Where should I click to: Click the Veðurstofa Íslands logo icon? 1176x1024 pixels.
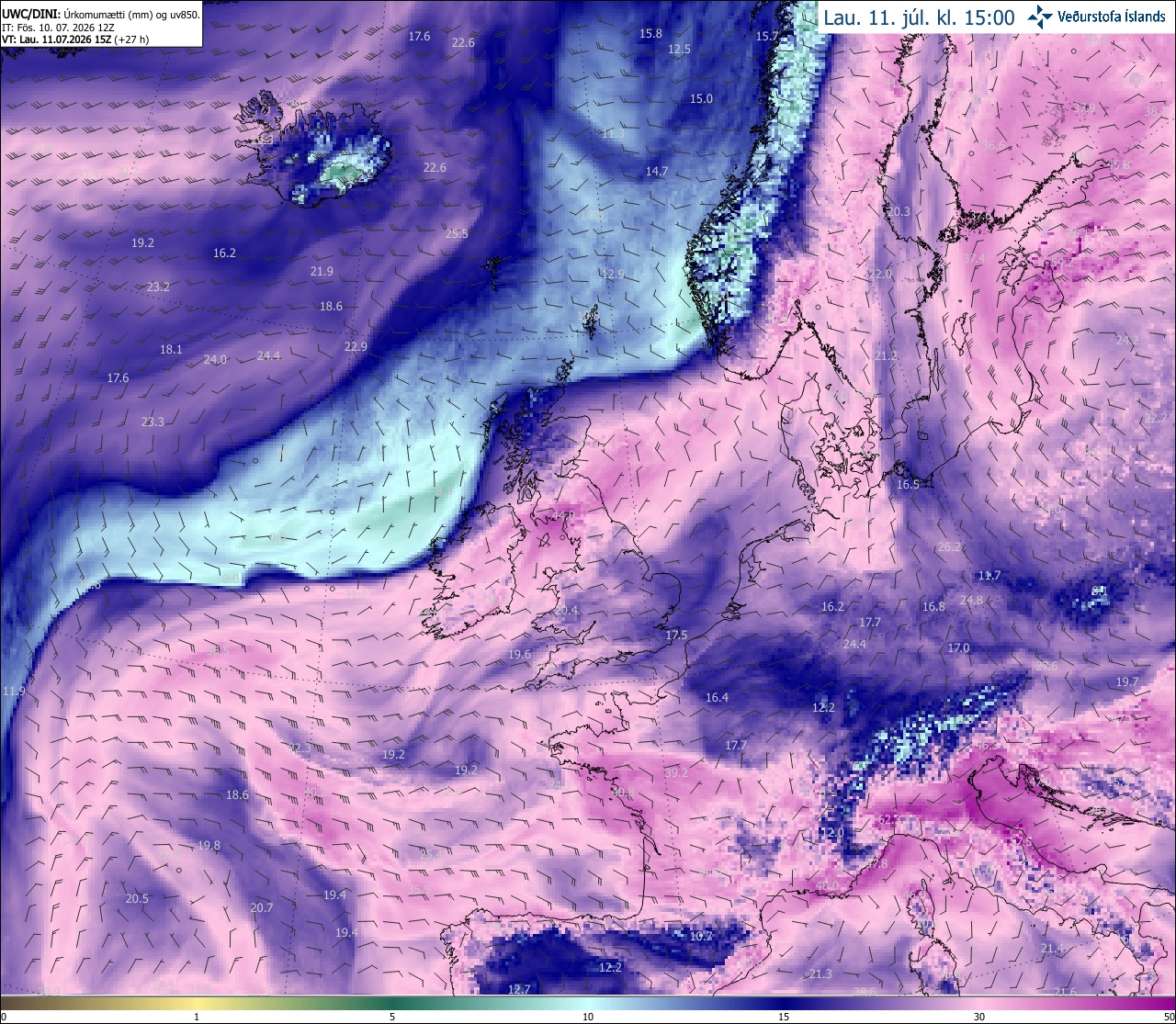point(1041,16)
